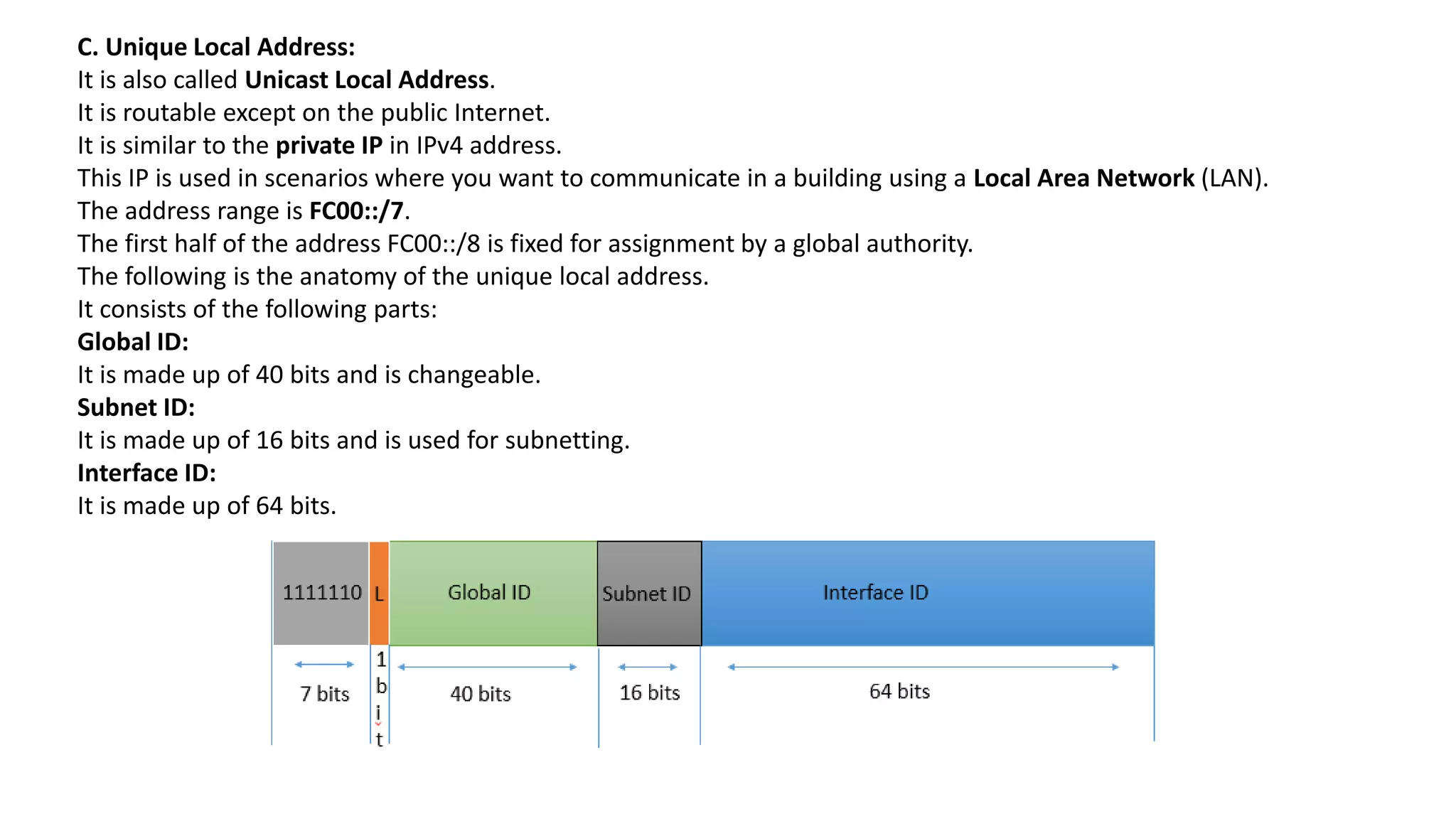Click the vertical '1 bit' label under the L block
Image resolution: width=1456 pixels, height=819 pixels.
(x=380, y=699)
